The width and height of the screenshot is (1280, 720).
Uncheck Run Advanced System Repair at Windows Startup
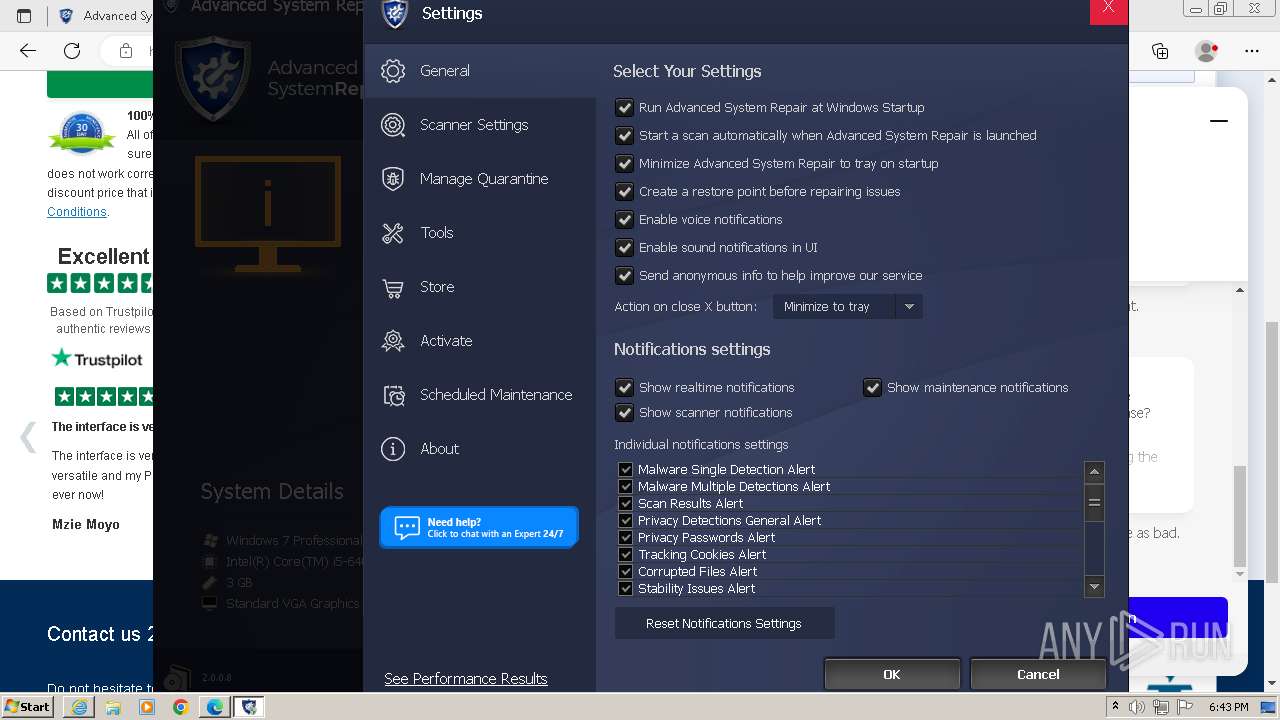point(624,107)
